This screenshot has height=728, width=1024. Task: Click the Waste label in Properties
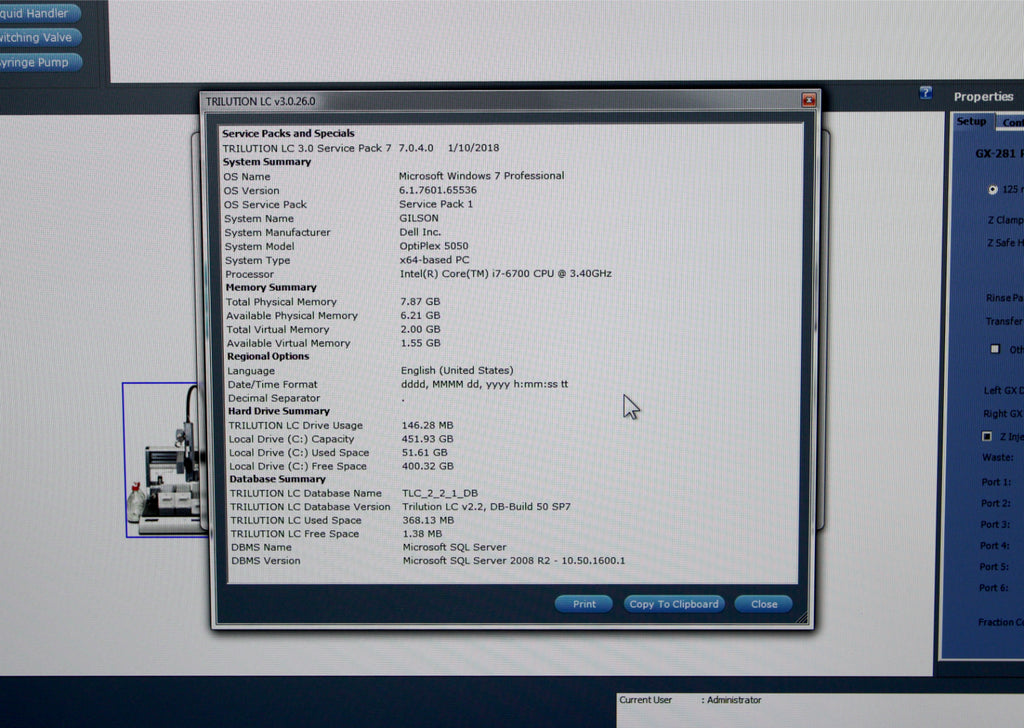tap(997, 458)
